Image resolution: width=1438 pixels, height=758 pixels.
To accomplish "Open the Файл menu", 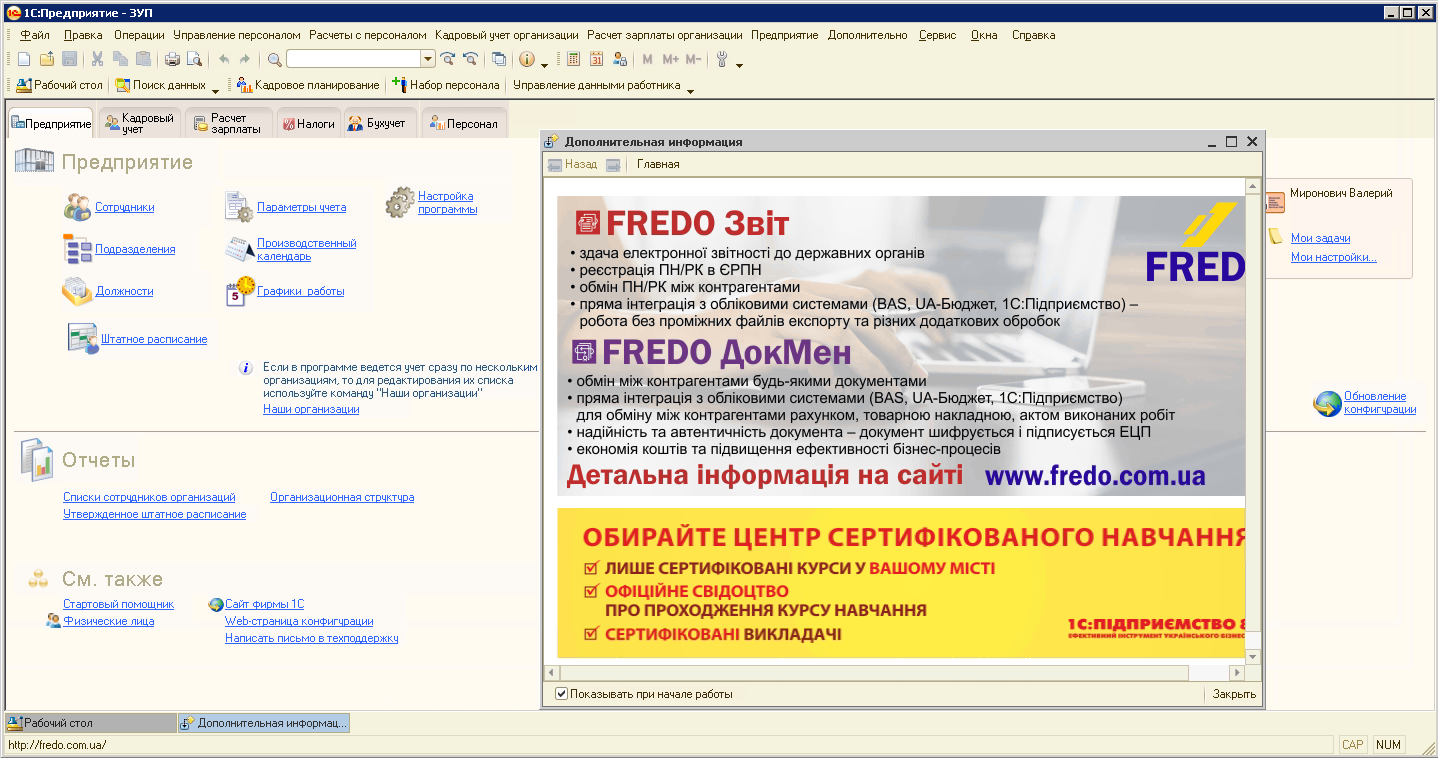I will click(35, 35).
